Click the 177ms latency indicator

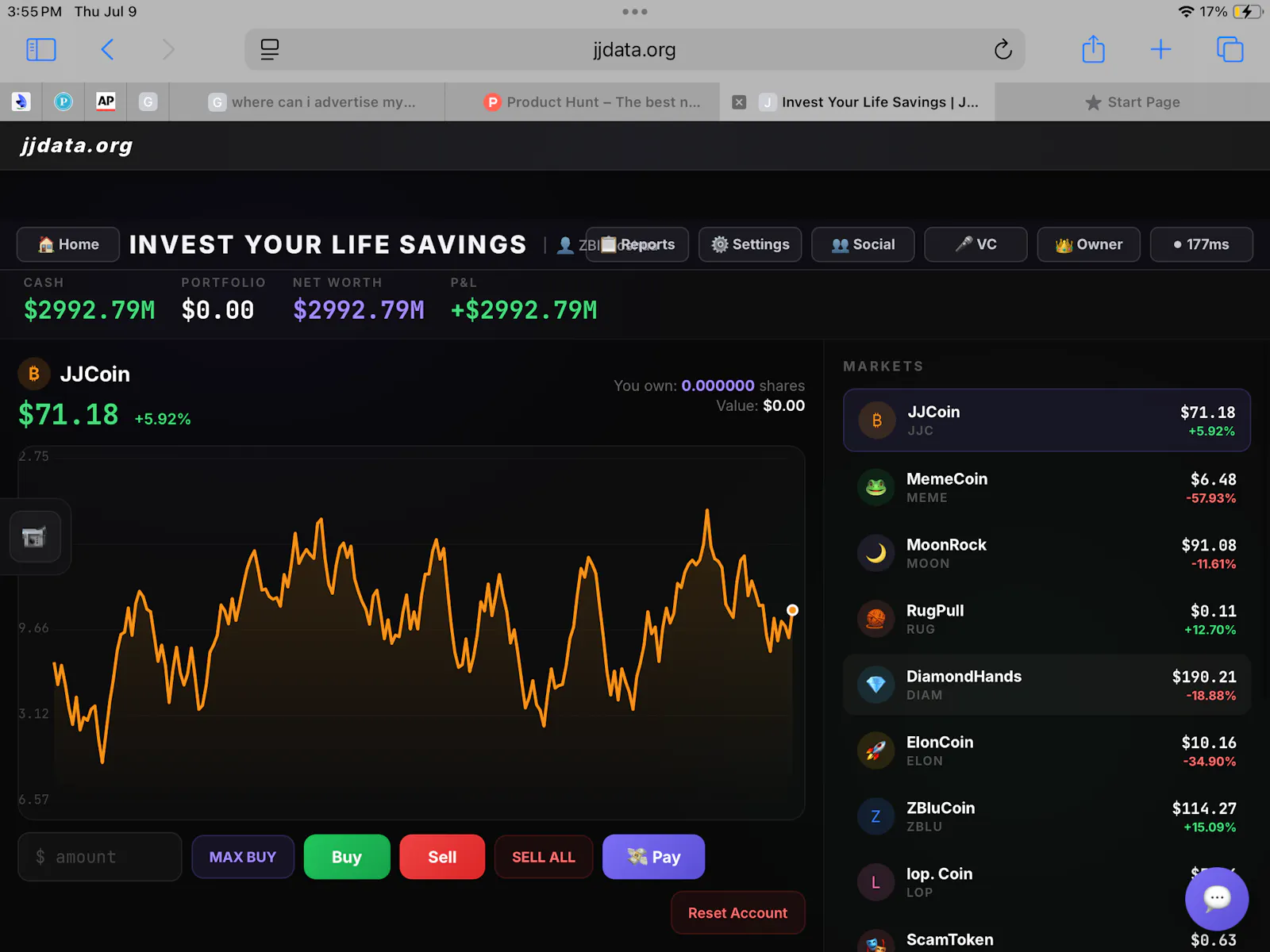point(1201,244)
